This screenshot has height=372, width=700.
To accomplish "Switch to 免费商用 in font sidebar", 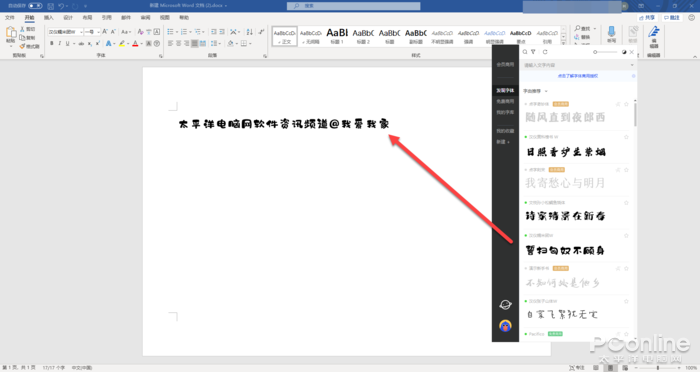I will pyautogui.click(x=505, y=101).
